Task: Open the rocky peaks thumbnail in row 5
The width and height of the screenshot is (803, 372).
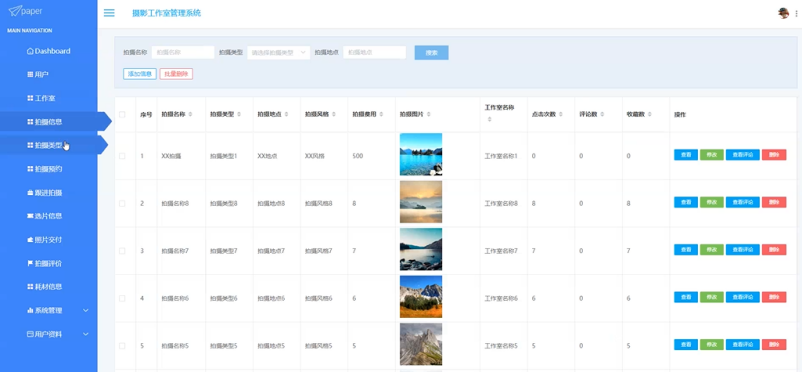Action: pos(421,344)
